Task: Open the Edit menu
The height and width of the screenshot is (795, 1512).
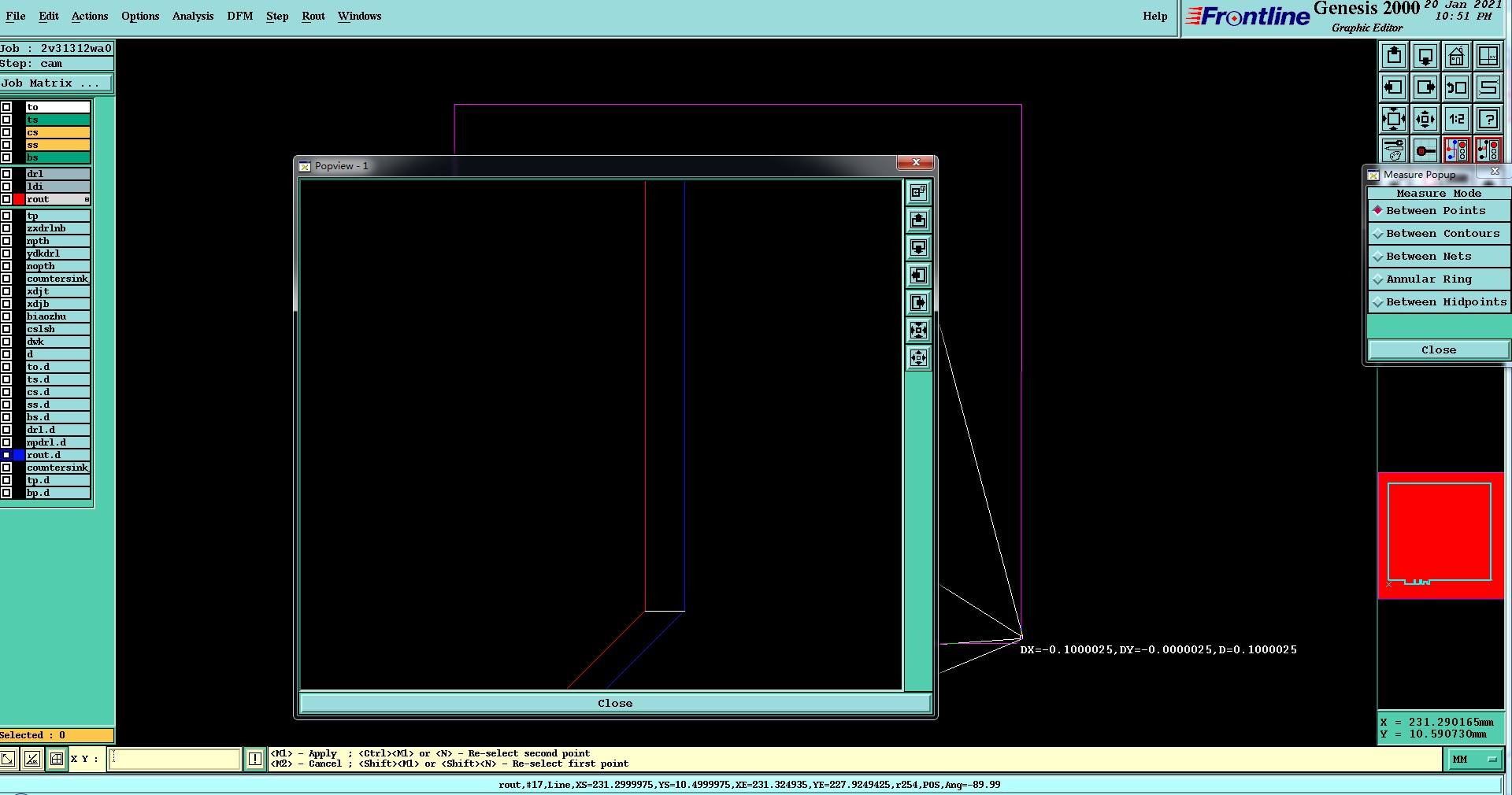Action: [49, 16]
